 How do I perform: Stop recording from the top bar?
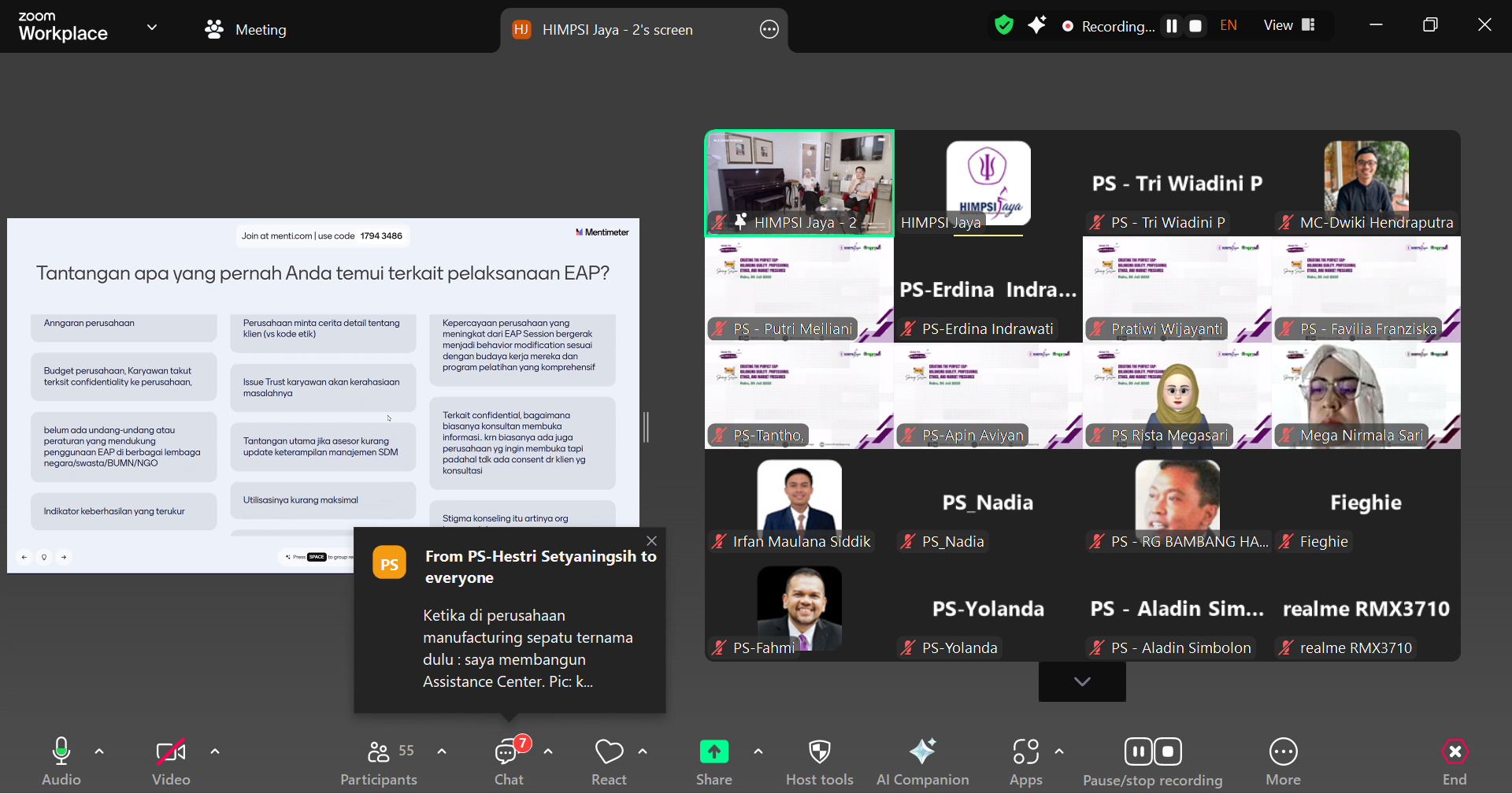coord(1195,26)
